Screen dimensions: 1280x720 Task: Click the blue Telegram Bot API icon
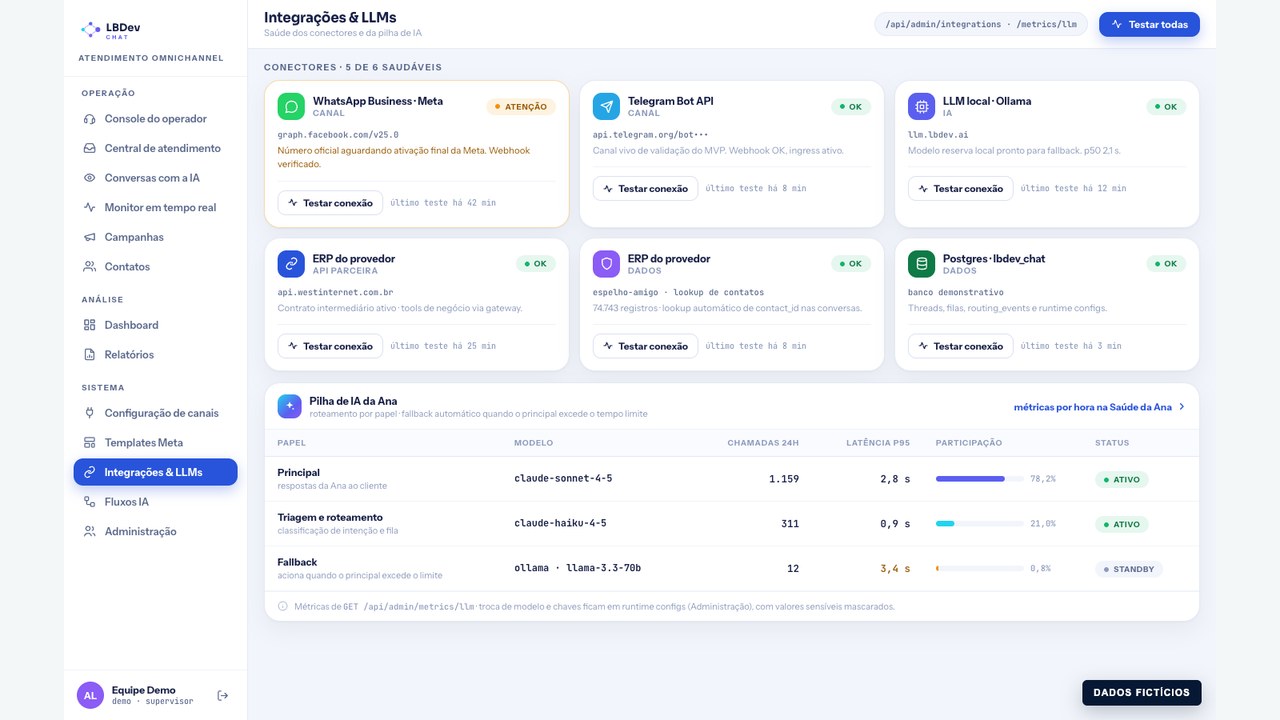606,107
